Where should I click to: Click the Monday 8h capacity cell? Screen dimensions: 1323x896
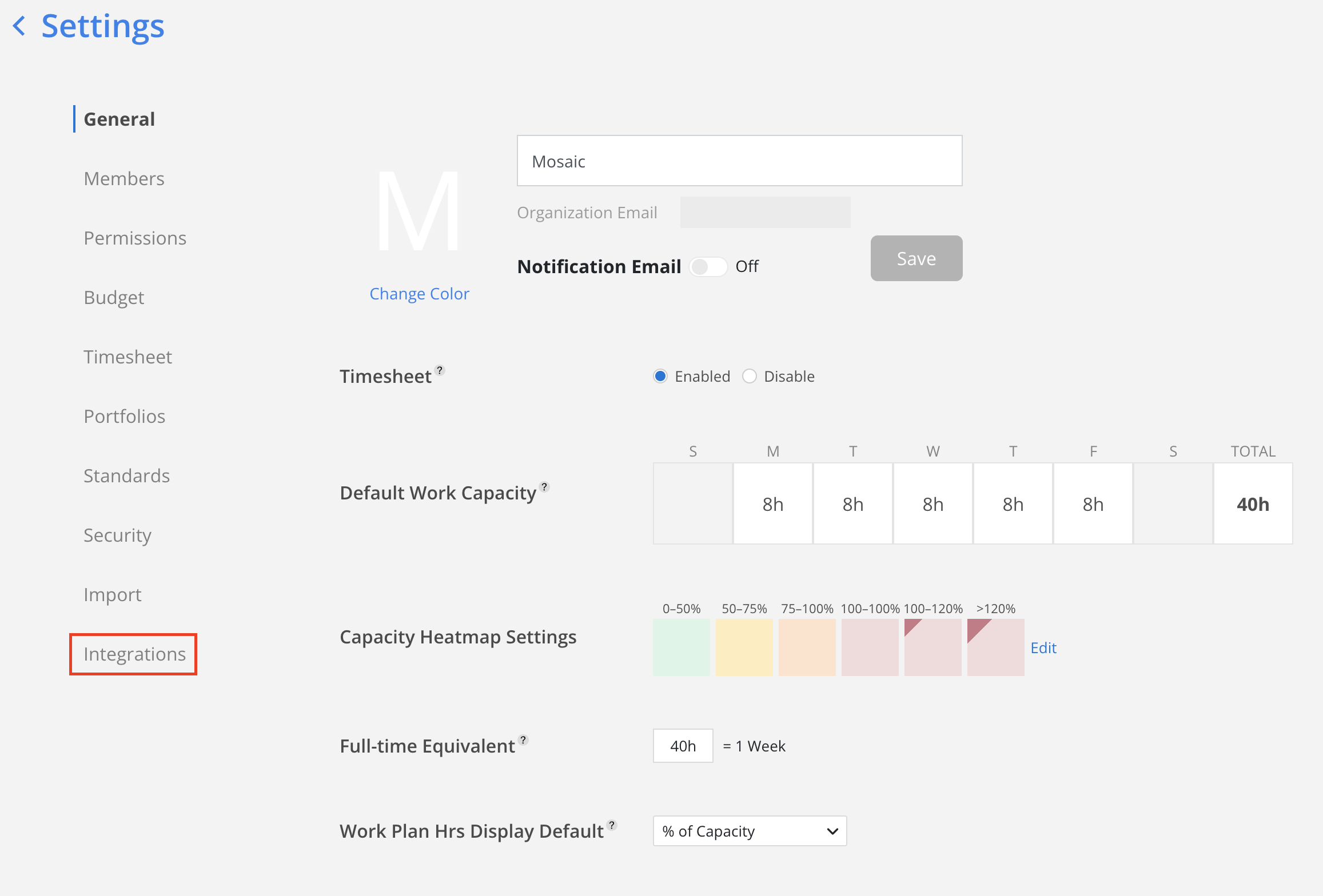click(773, 504)
